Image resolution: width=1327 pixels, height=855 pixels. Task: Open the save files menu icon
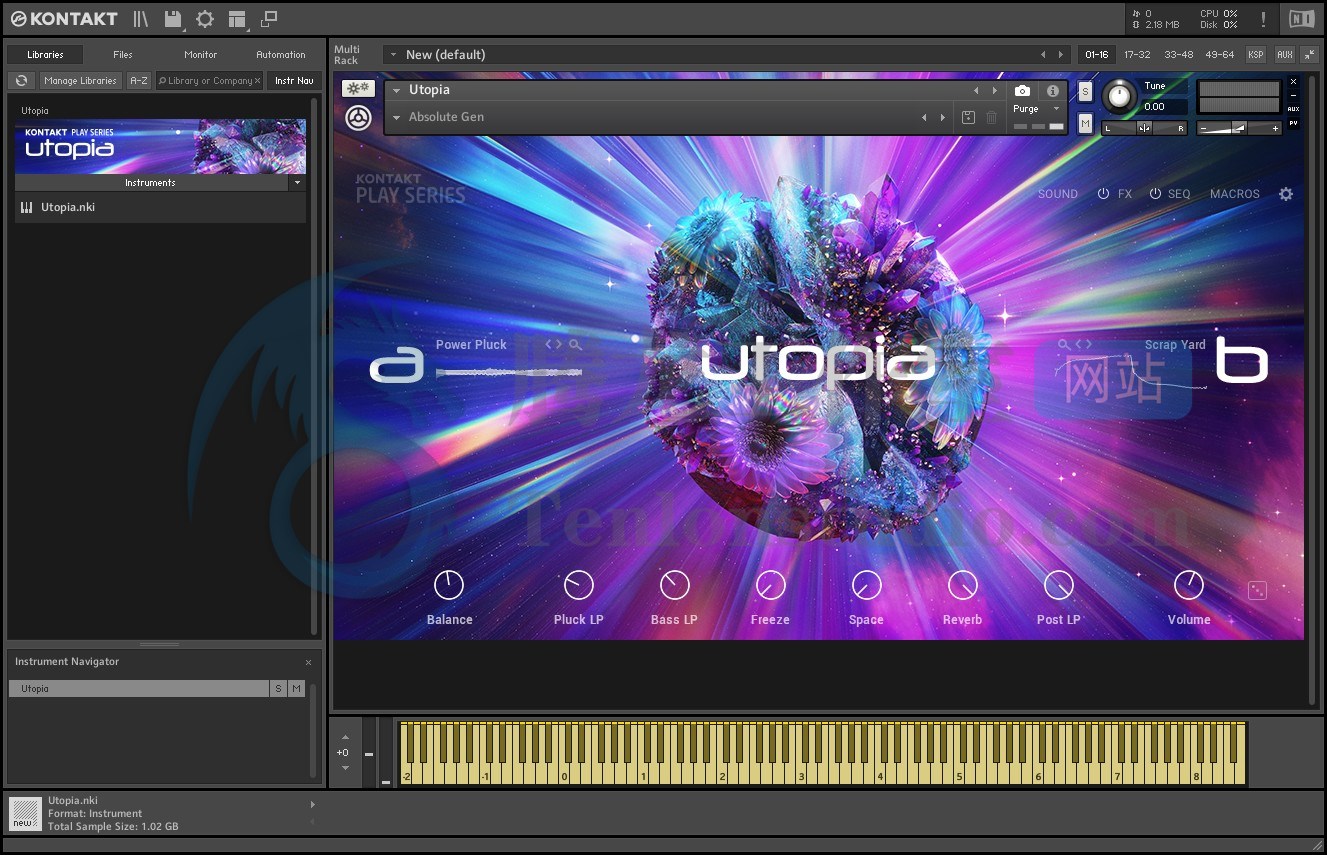pos(173,19)
